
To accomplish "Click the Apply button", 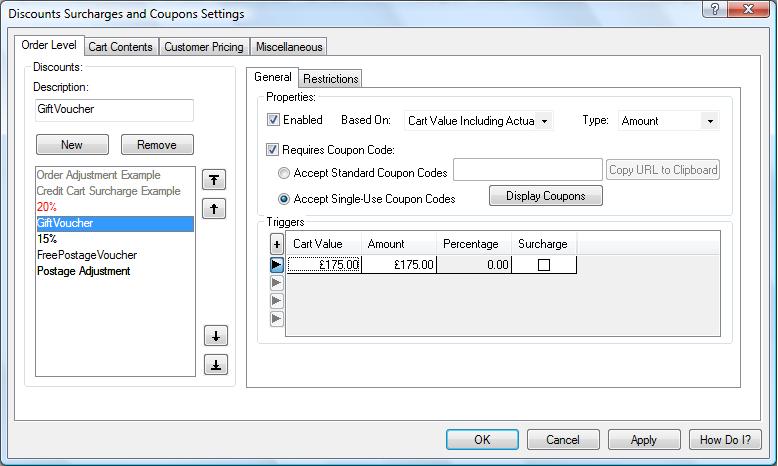I will (x=644, y=440).
